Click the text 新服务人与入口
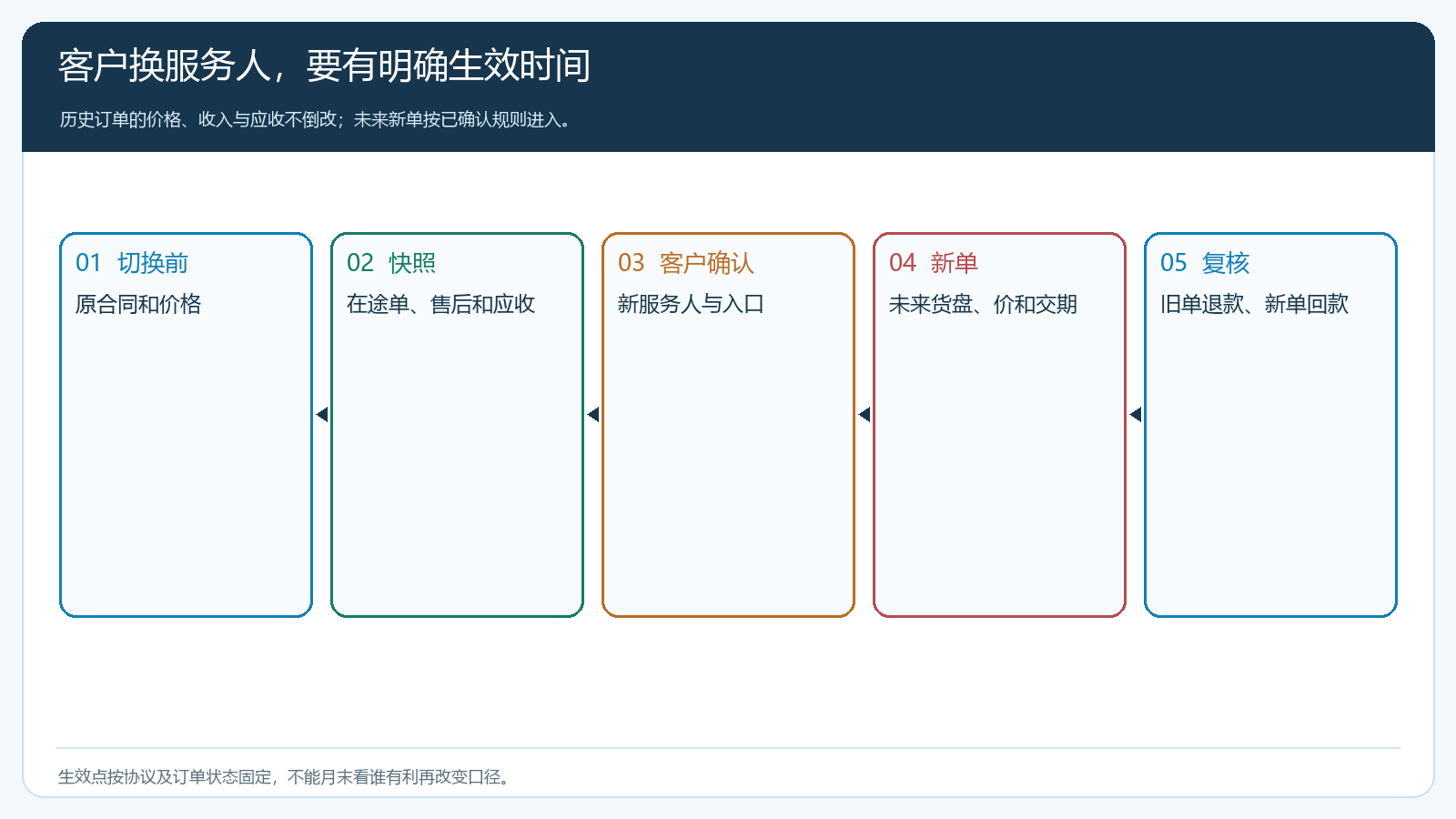This screenshot has height=819, width=1456. pos(691,304)
